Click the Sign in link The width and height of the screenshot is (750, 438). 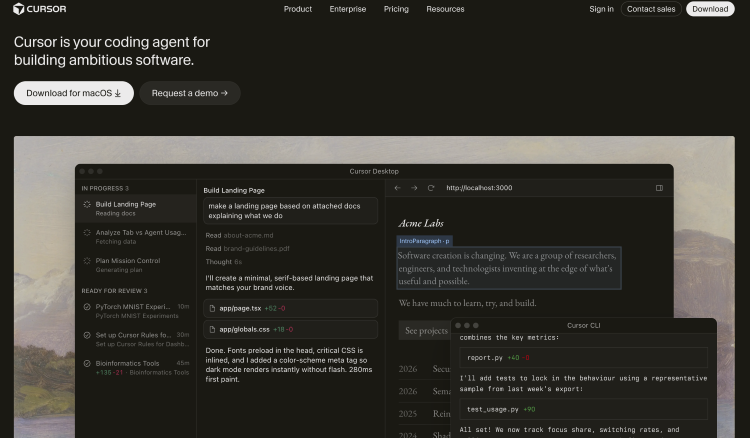[x=601, y=9]
